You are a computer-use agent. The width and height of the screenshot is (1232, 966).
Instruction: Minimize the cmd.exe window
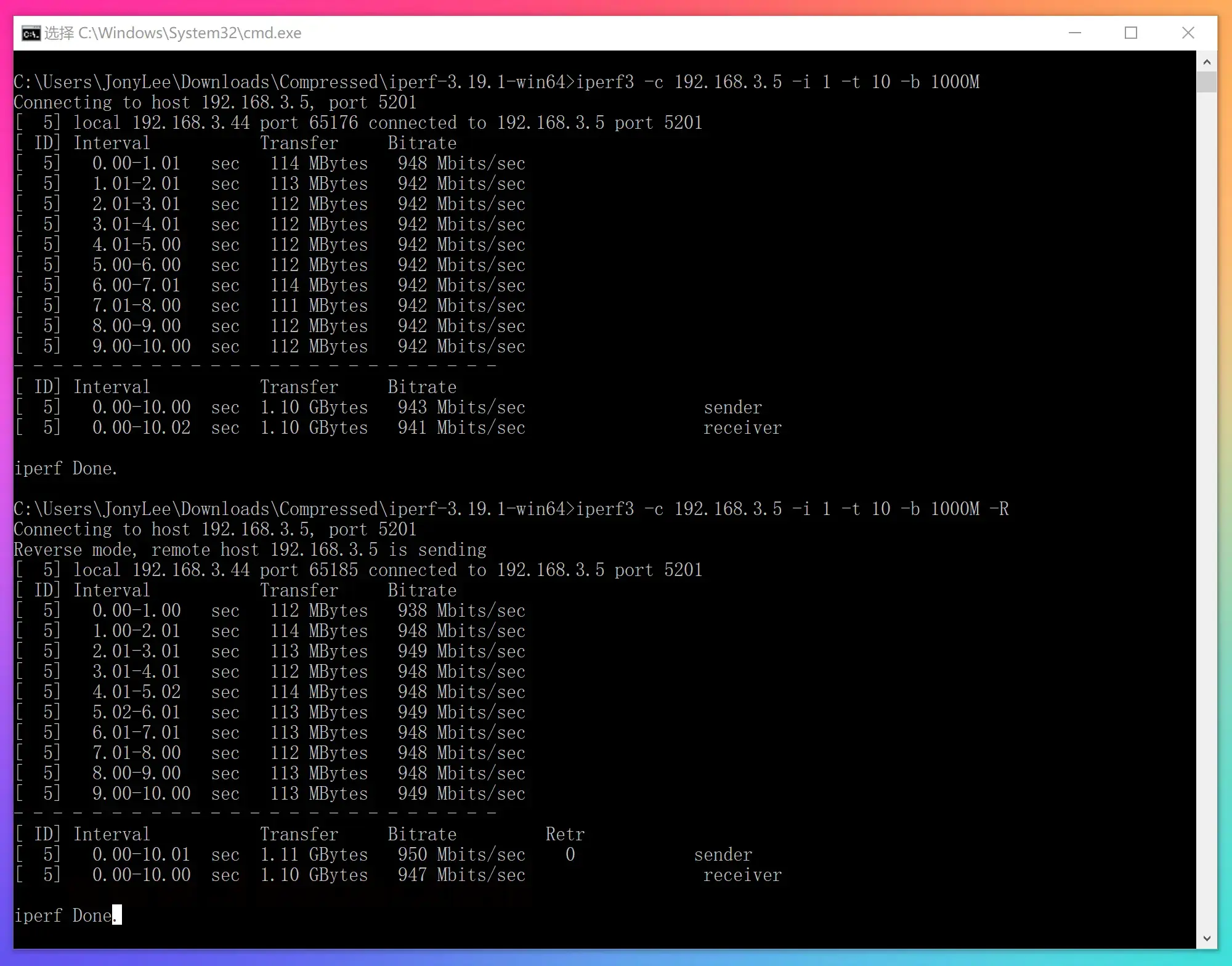(x=1075, y=33)
